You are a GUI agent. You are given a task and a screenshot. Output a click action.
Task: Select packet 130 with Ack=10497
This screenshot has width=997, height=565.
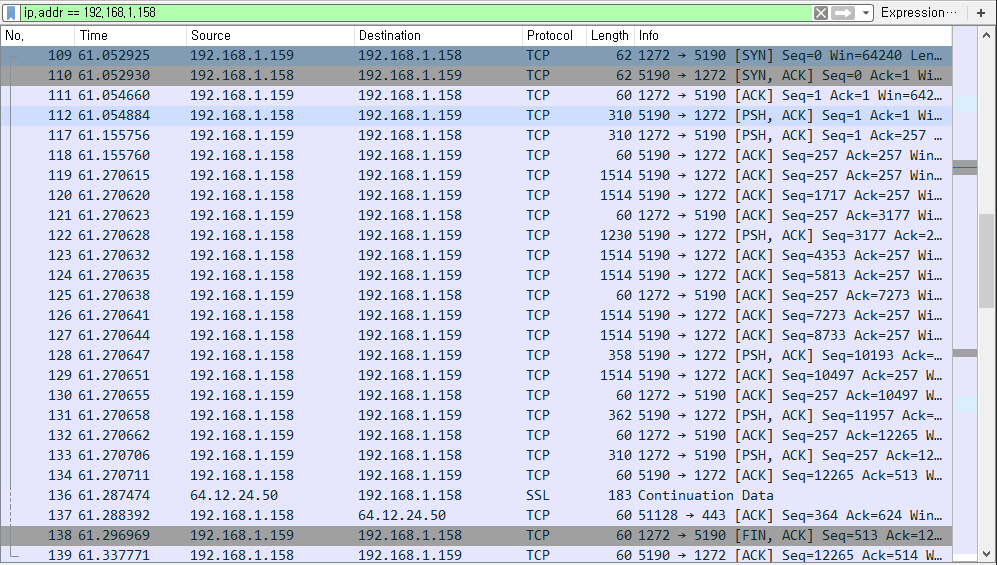click(x=476, y=395)
